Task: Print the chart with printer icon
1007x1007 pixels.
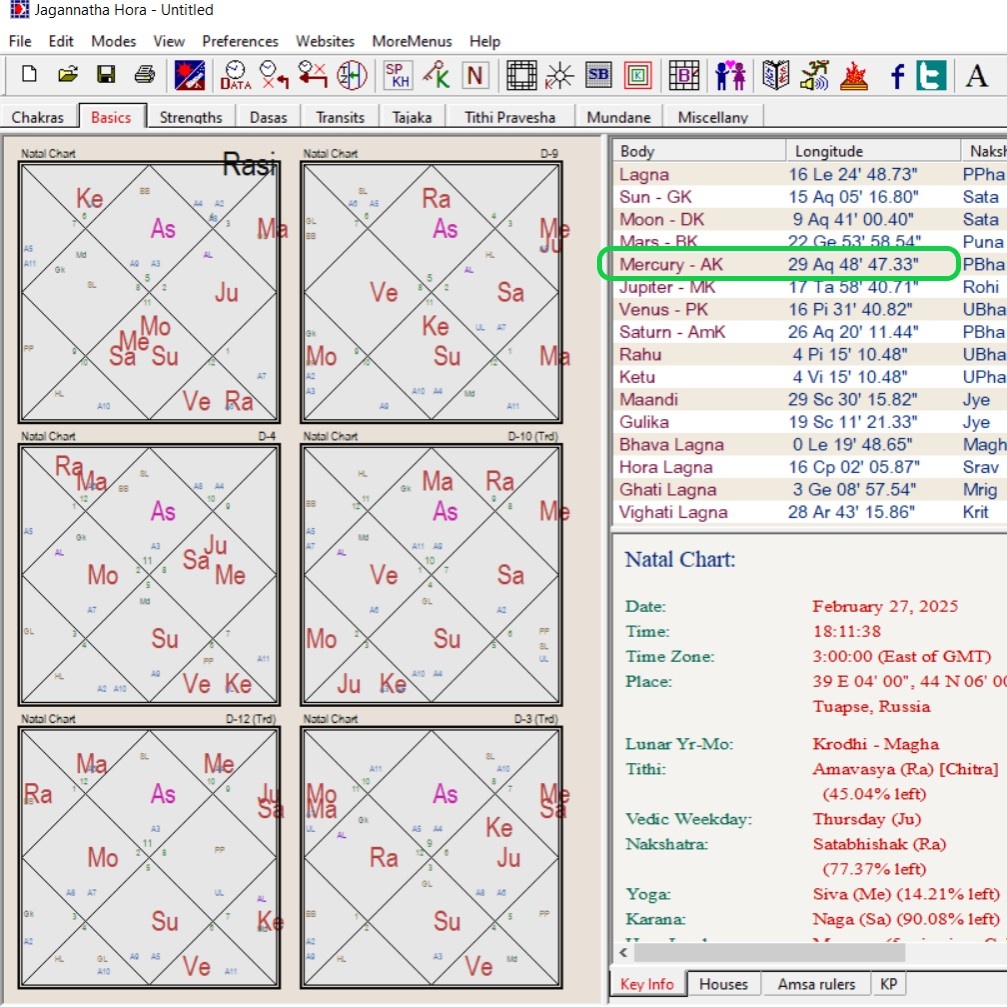Action: click(144, 74)
